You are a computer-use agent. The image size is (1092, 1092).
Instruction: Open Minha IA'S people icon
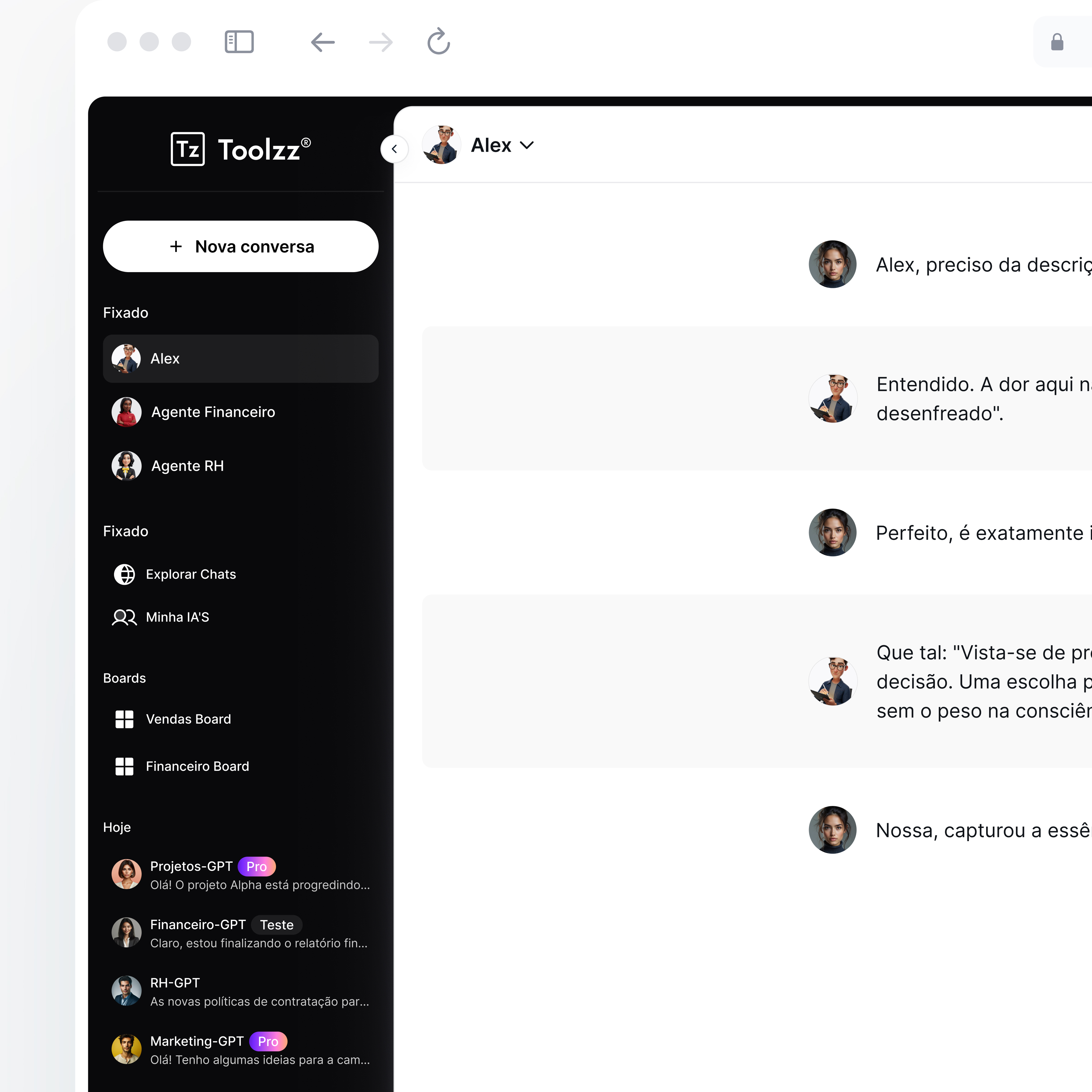pyautogui.click(x=124, y=617)
